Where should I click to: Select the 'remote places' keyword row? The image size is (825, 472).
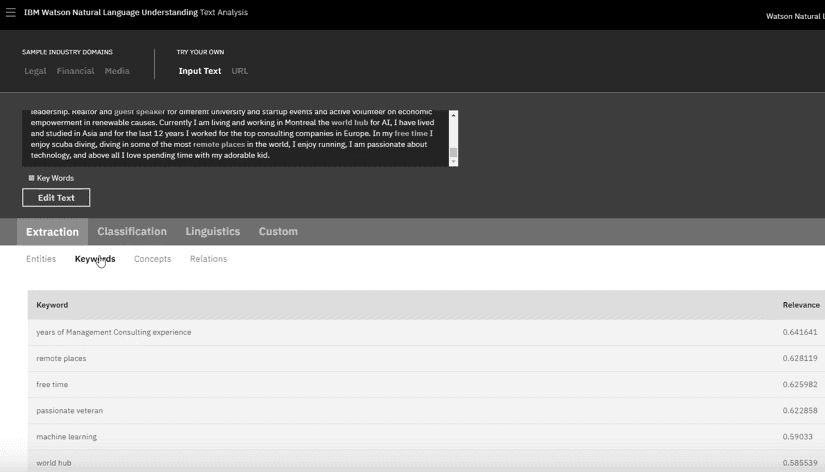(x=426, y=358)
